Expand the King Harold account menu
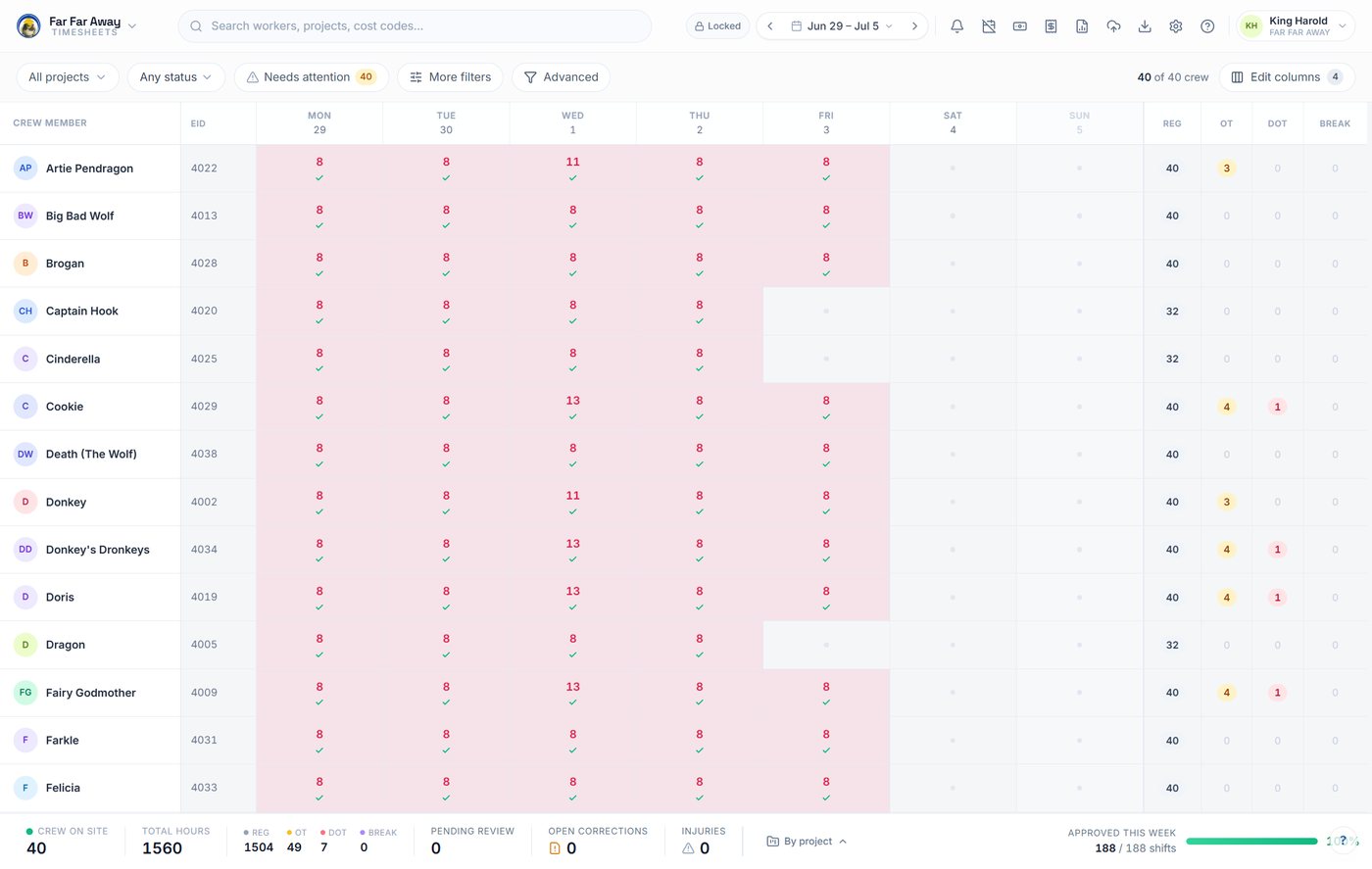Viewport: 1372px width, 869px height. [x=1296, y=26]
